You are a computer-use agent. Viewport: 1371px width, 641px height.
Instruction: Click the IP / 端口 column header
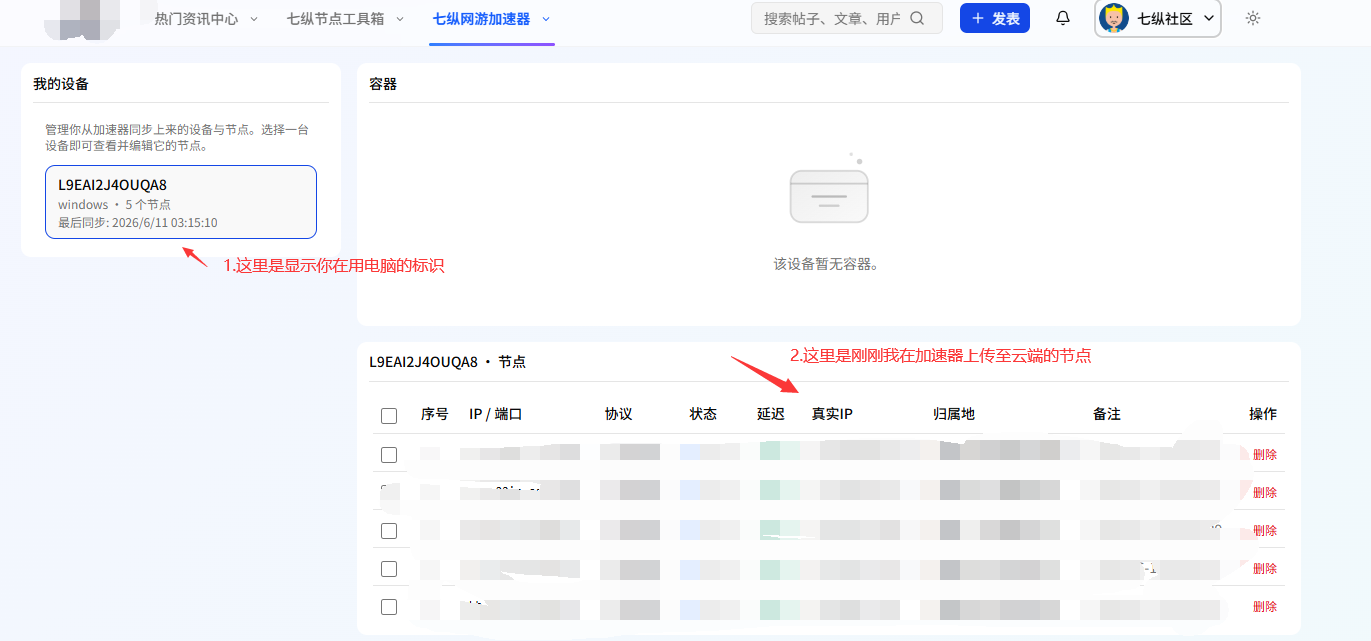496,414
